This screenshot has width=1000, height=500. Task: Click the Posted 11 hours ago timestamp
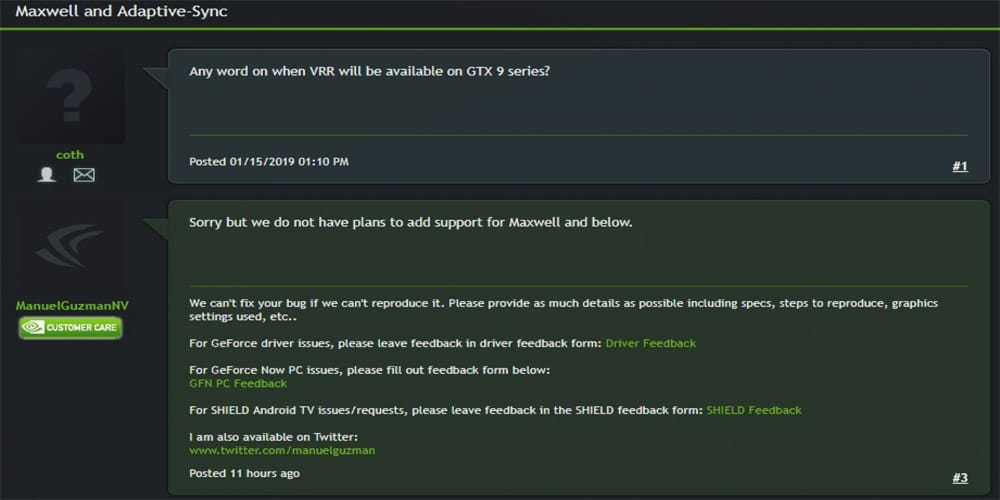(x=244, y=473)
